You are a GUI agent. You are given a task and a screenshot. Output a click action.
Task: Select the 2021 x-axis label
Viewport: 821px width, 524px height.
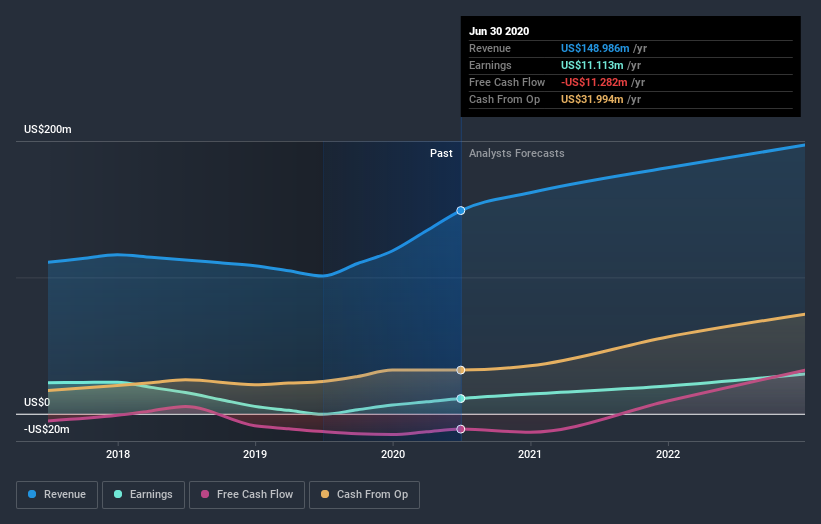coord(530,454)
